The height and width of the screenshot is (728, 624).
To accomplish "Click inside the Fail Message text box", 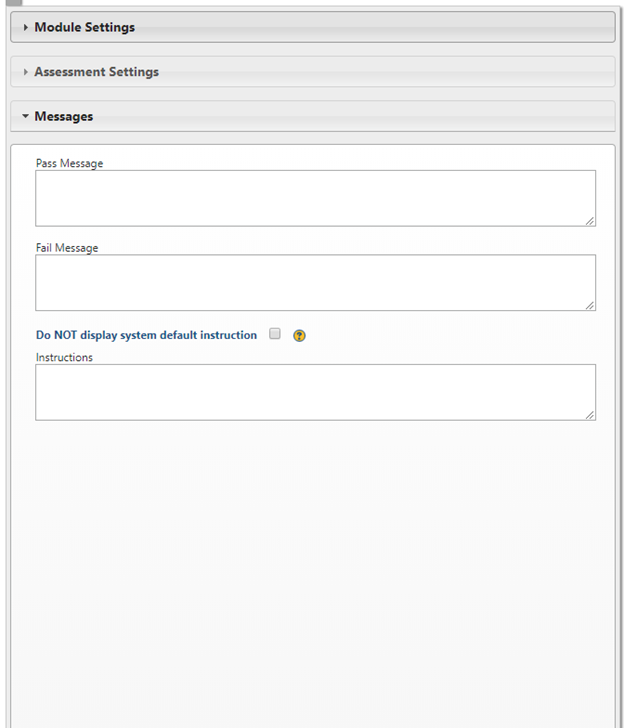I will [315, 283].
